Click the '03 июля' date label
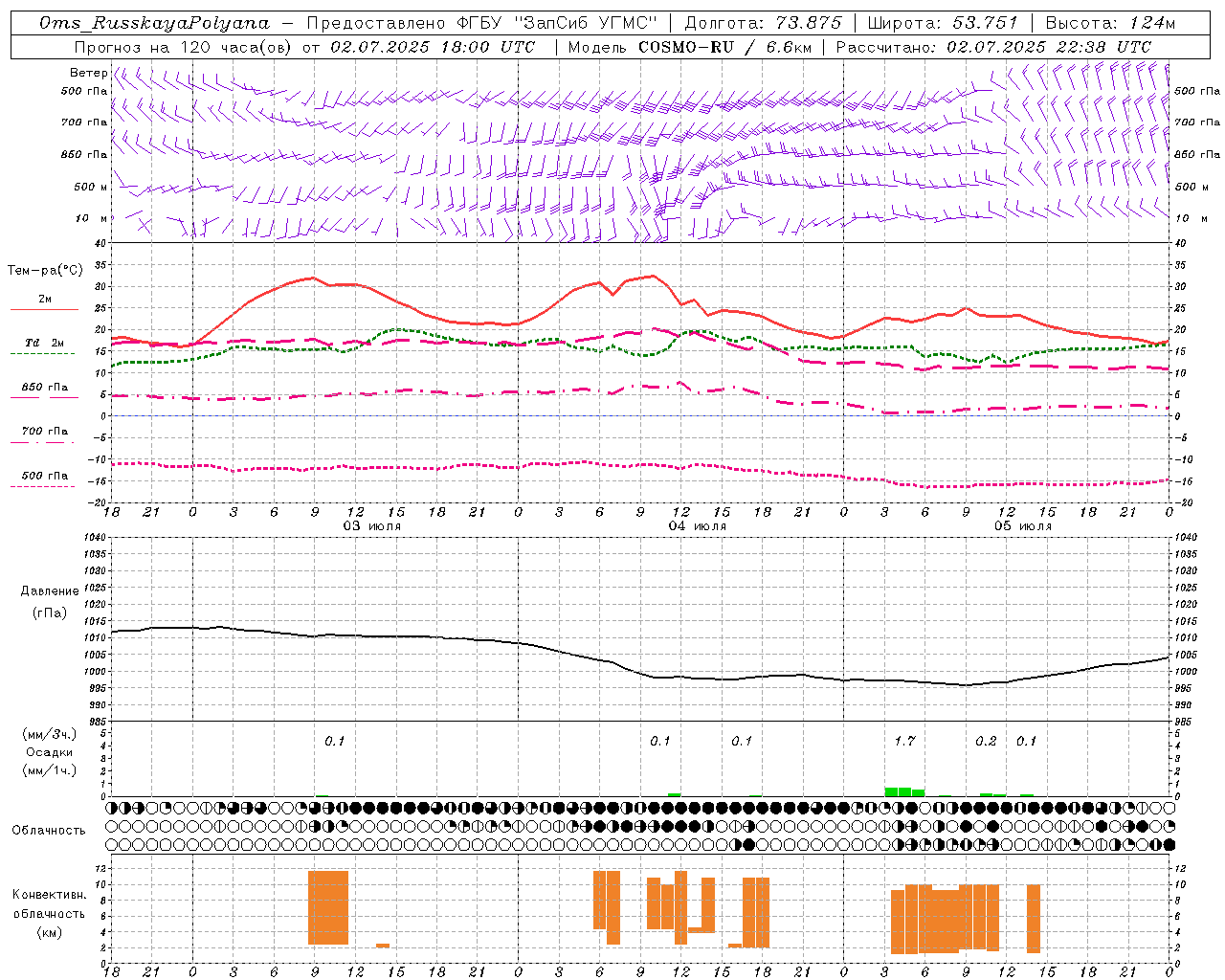This screenshot has height=980, width=1225. 372,526
